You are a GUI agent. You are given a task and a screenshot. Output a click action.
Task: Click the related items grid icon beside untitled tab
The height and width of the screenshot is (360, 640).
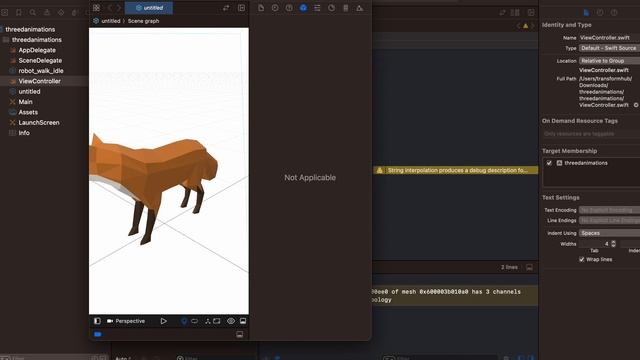point(96,8)
